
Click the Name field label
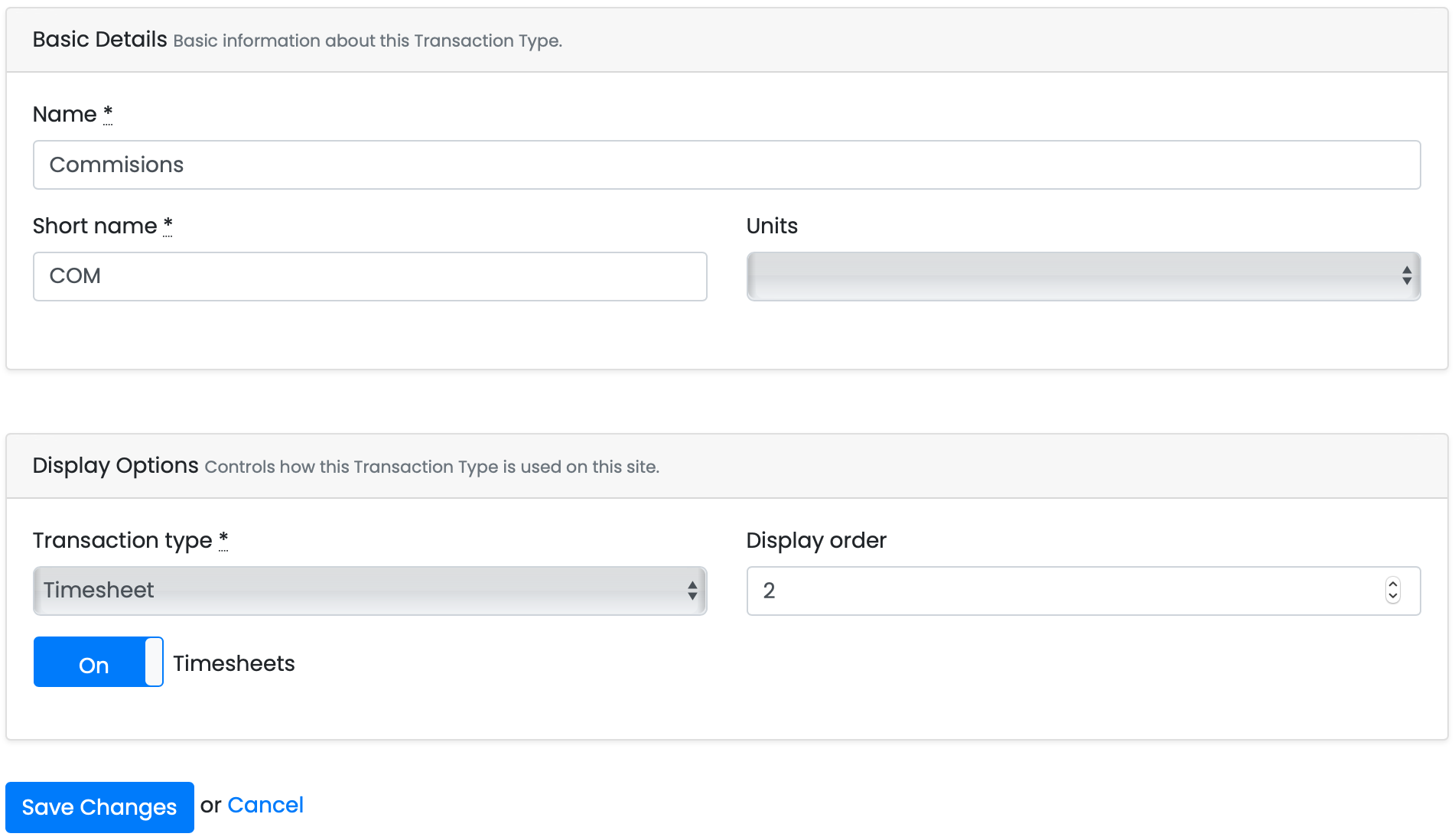coord(65,115)
